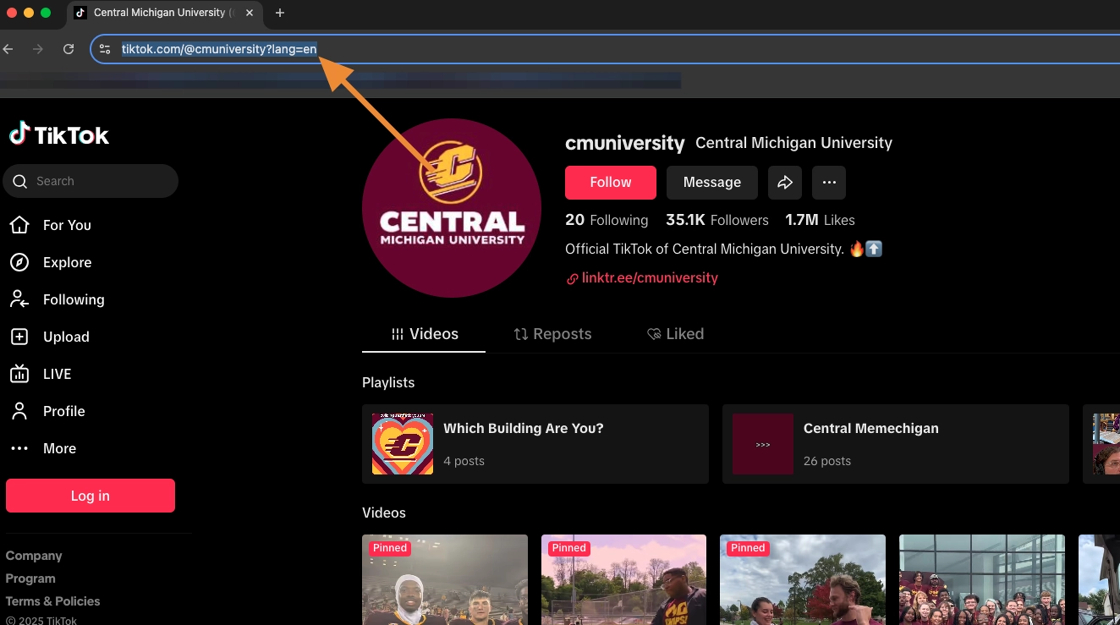The height and width of the screenshot is (625, 1120).
Task: Select the Videos tab
Action: coord(424,334)
